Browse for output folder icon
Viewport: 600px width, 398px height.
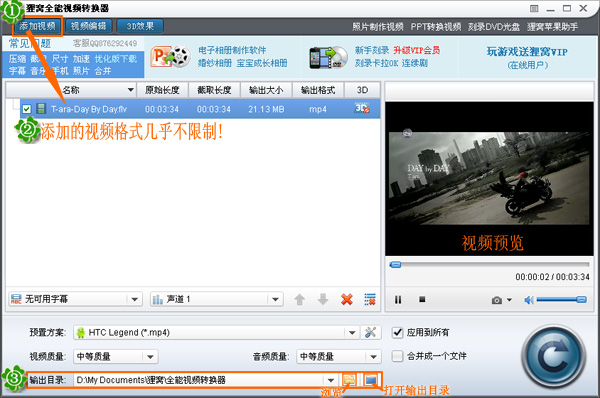[x=349, y=380]
